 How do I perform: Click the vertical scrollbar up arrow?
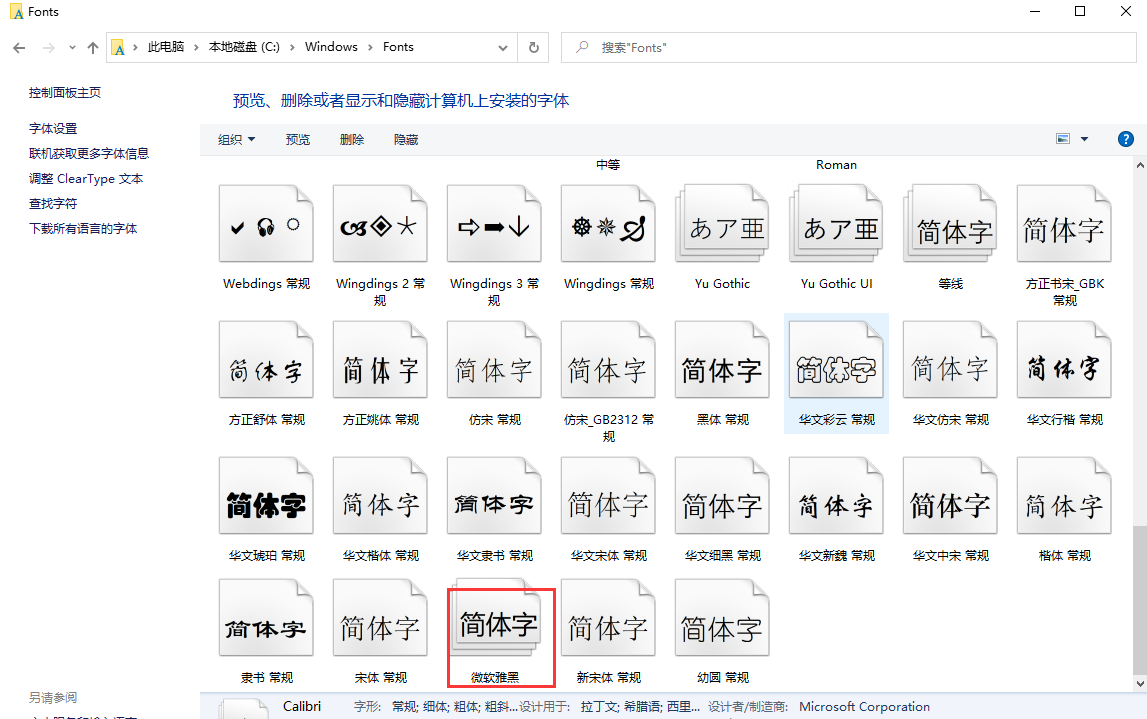1140,166
